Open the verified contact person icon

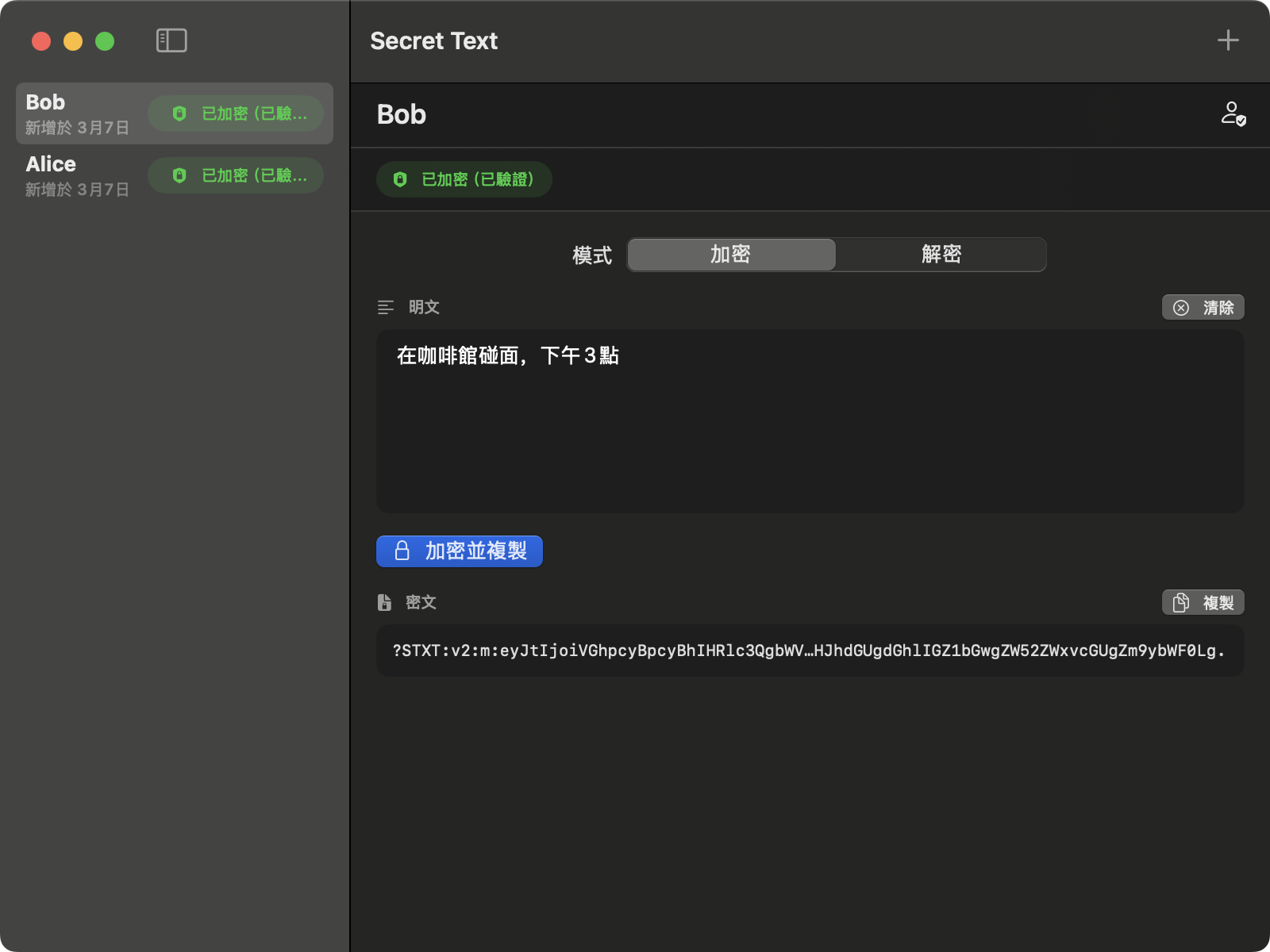[1233, 114]
